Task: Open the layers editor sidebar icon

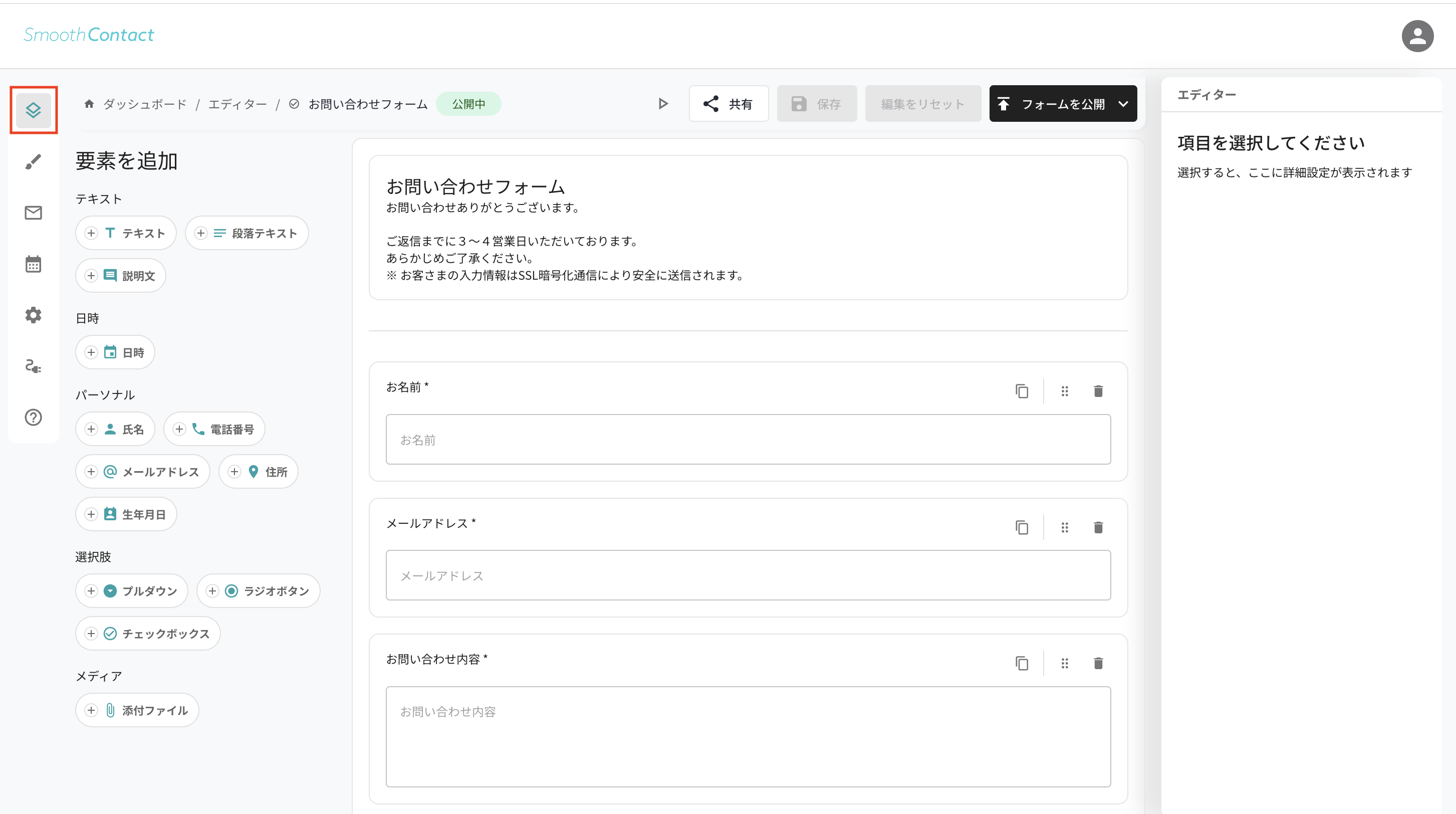Action: tap(34, 110)
